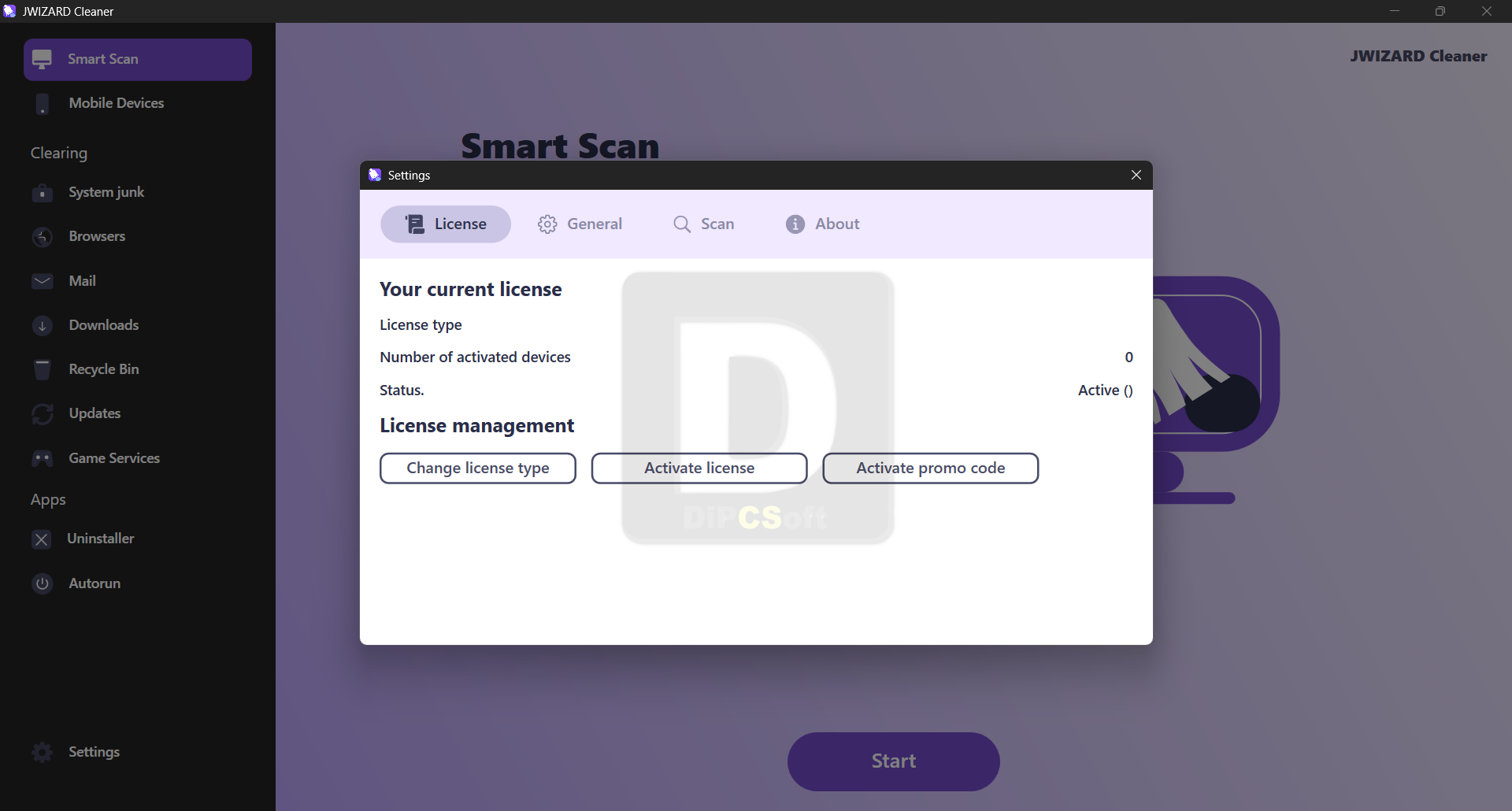This screenshot has height=811, width=1512.
Task: Select the Game Services controller icon
Action: point(43,458)
